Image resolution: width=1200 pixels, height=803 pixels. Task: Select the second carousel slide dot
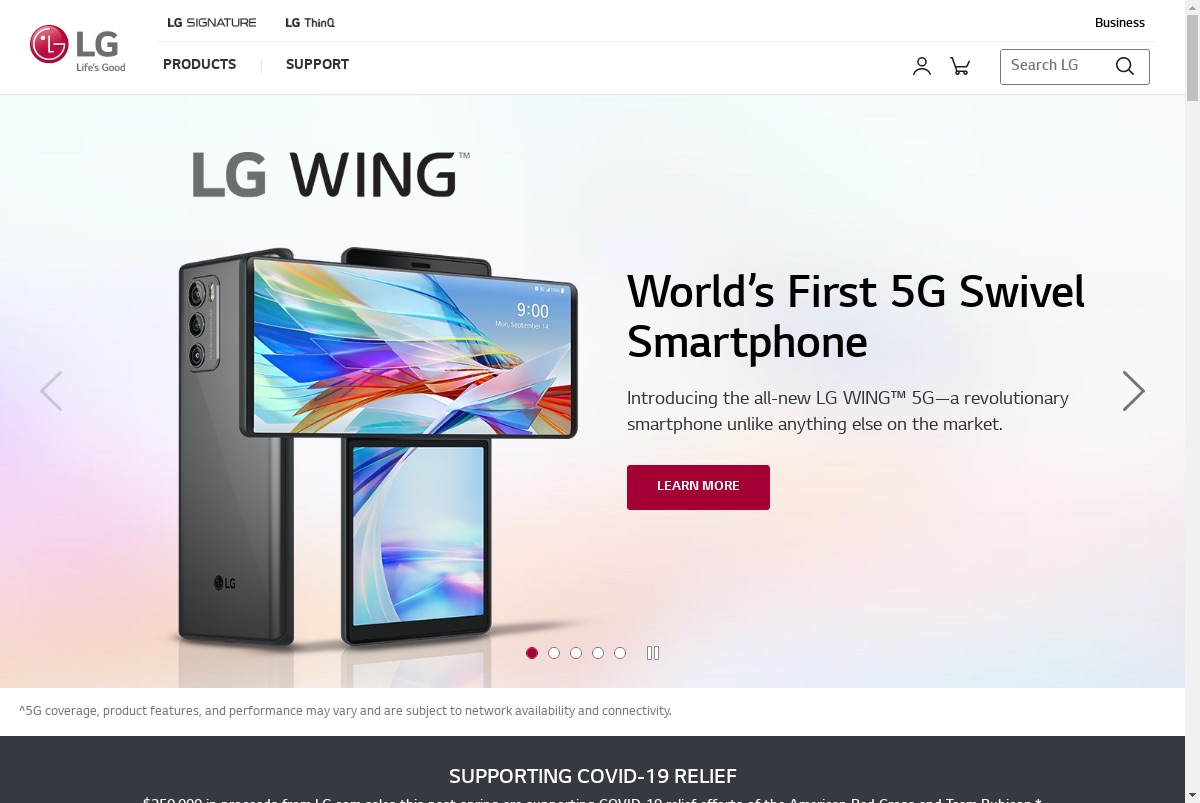tap(554, 653)
